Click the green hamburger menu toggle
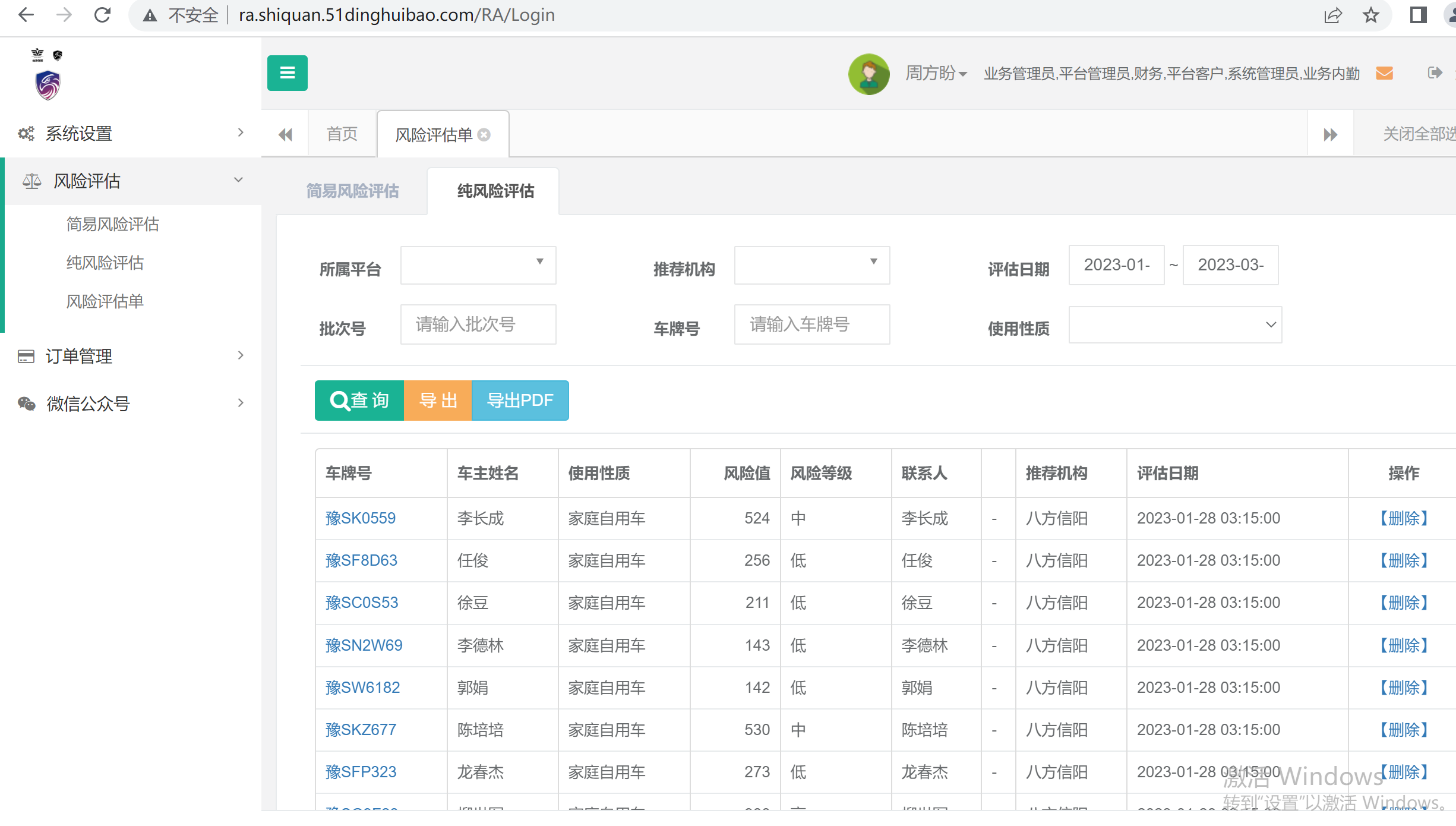The height and width of the screenshot is (826, 1456). tap(287, 73)
